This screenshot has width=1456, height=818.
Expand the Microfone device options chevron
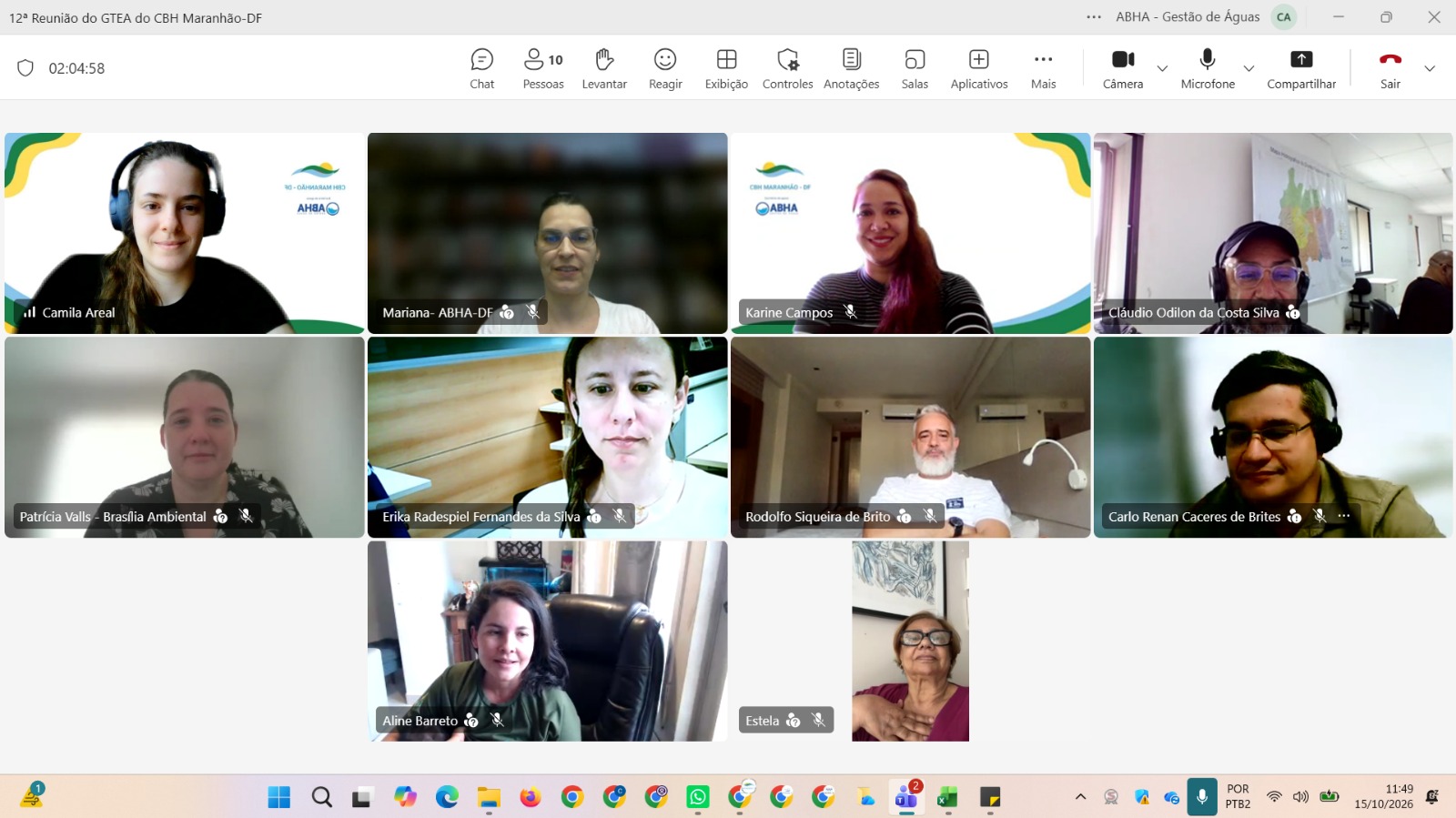click(x=1249, y=68)
